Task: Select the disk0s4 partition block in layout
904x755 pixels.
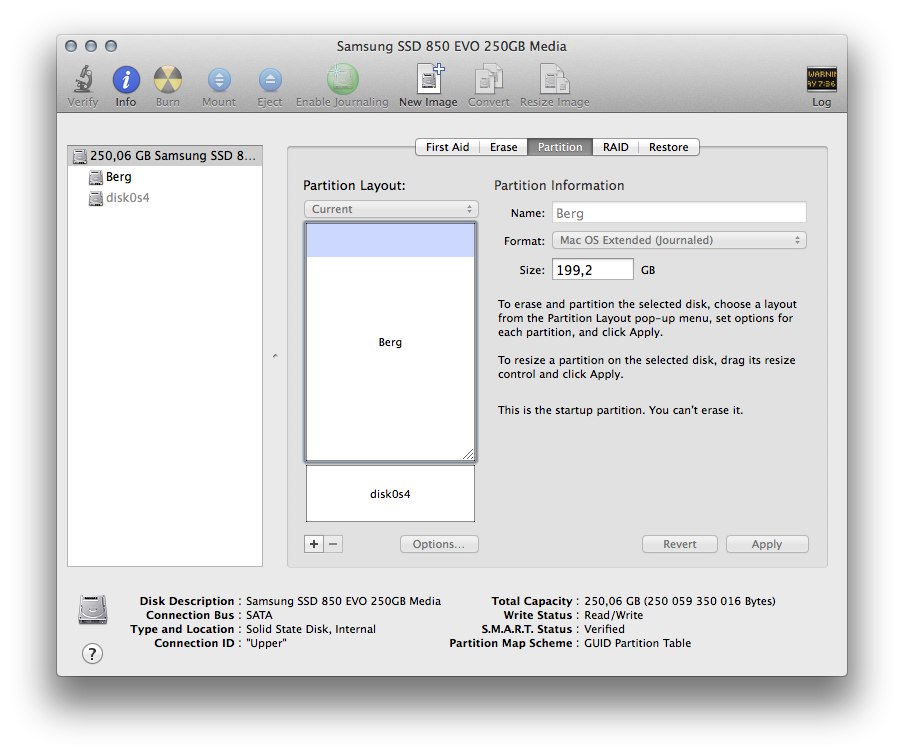Action: pyautogui.click(x=390, y=494)
